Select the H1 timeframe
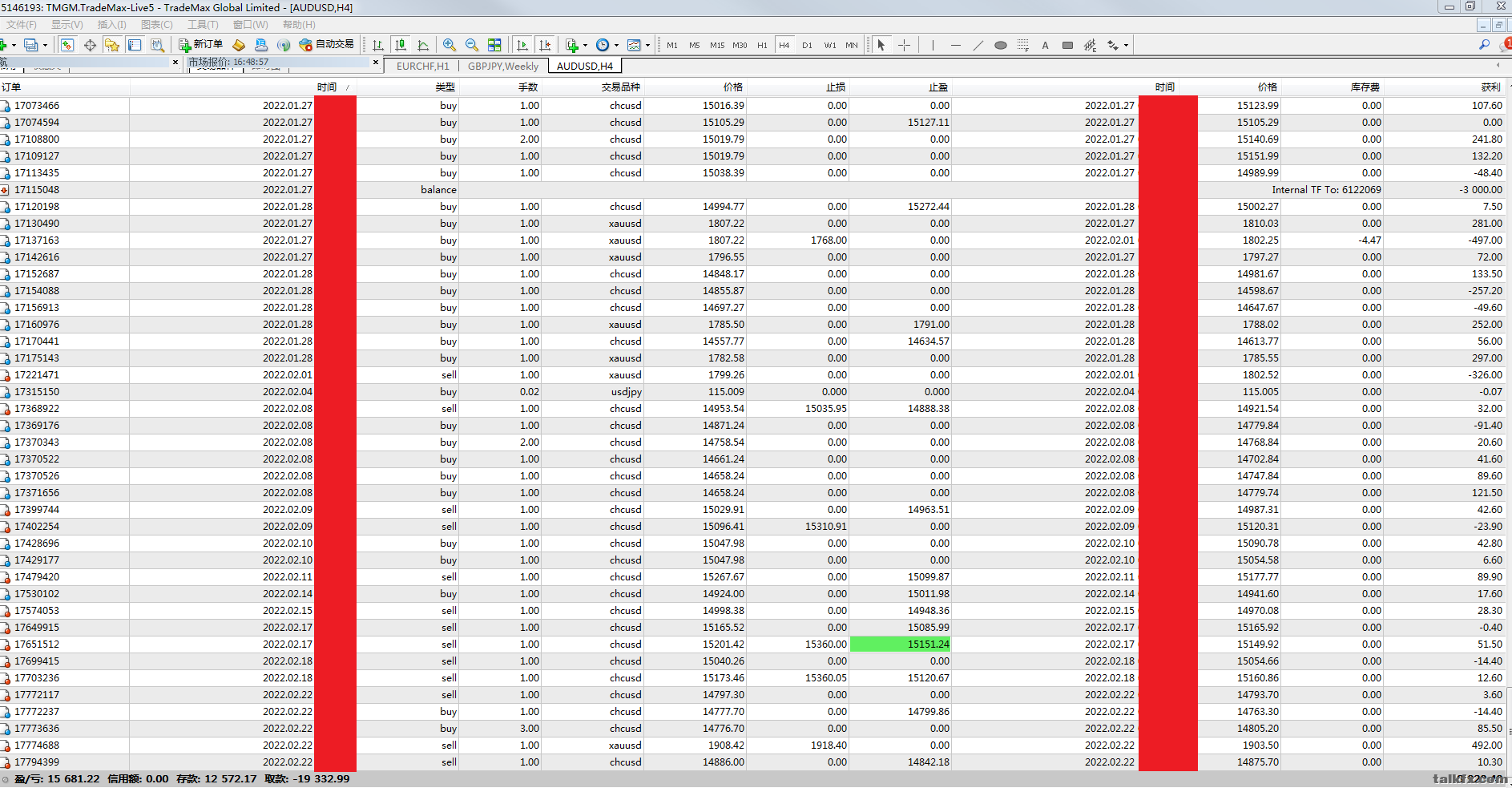 point(762,45)
